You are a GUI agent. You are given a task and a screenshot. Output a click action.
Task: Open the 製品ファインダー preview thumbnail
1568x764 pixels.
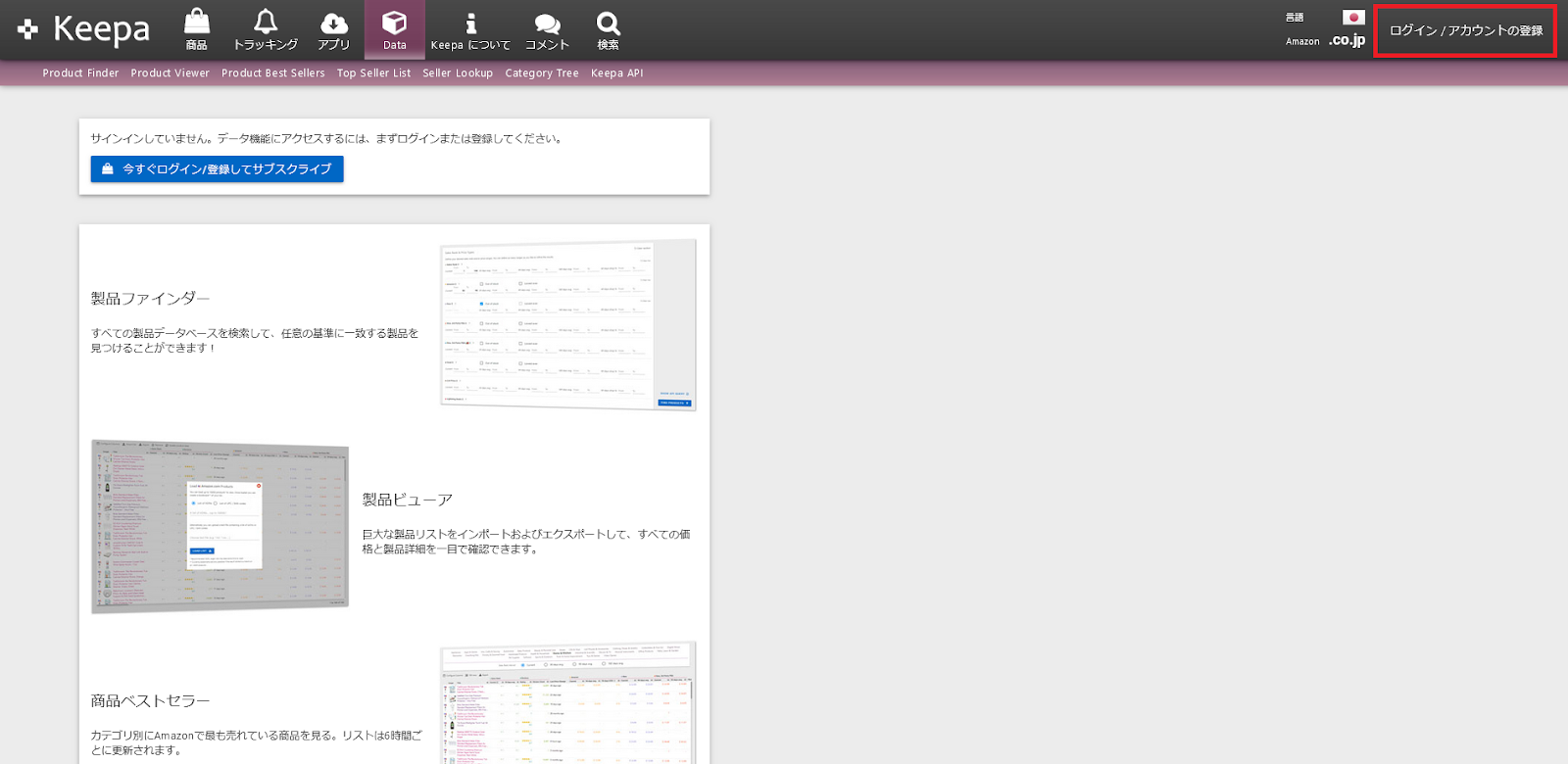568,325
